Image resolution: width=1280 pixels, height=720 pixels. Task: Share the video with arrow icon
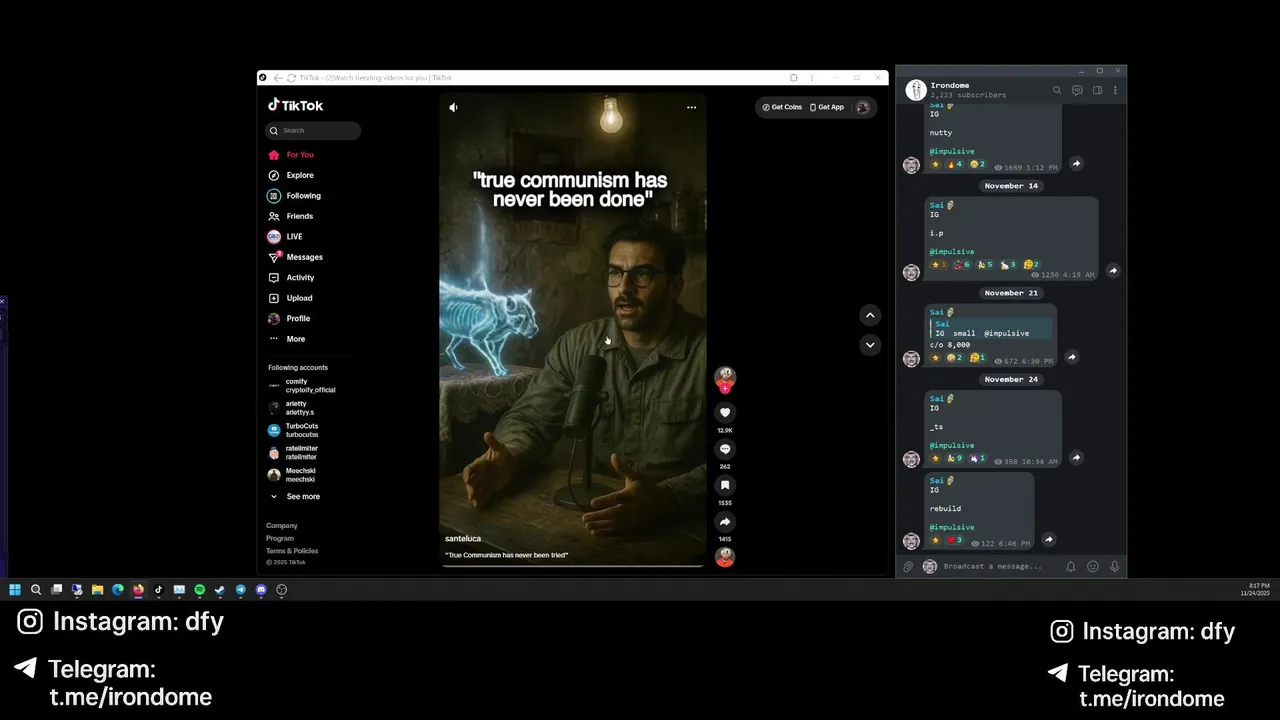[725, 521]
